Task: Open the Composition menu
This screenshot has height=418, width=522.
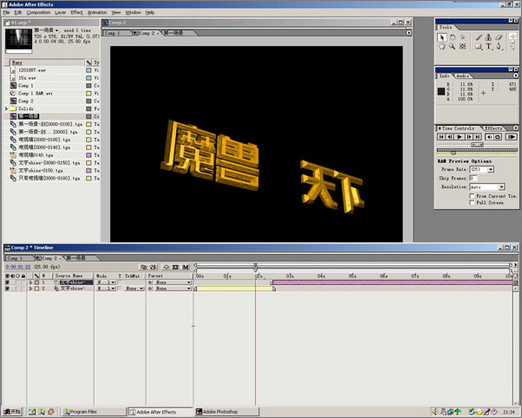Action: tap(39, 12)
